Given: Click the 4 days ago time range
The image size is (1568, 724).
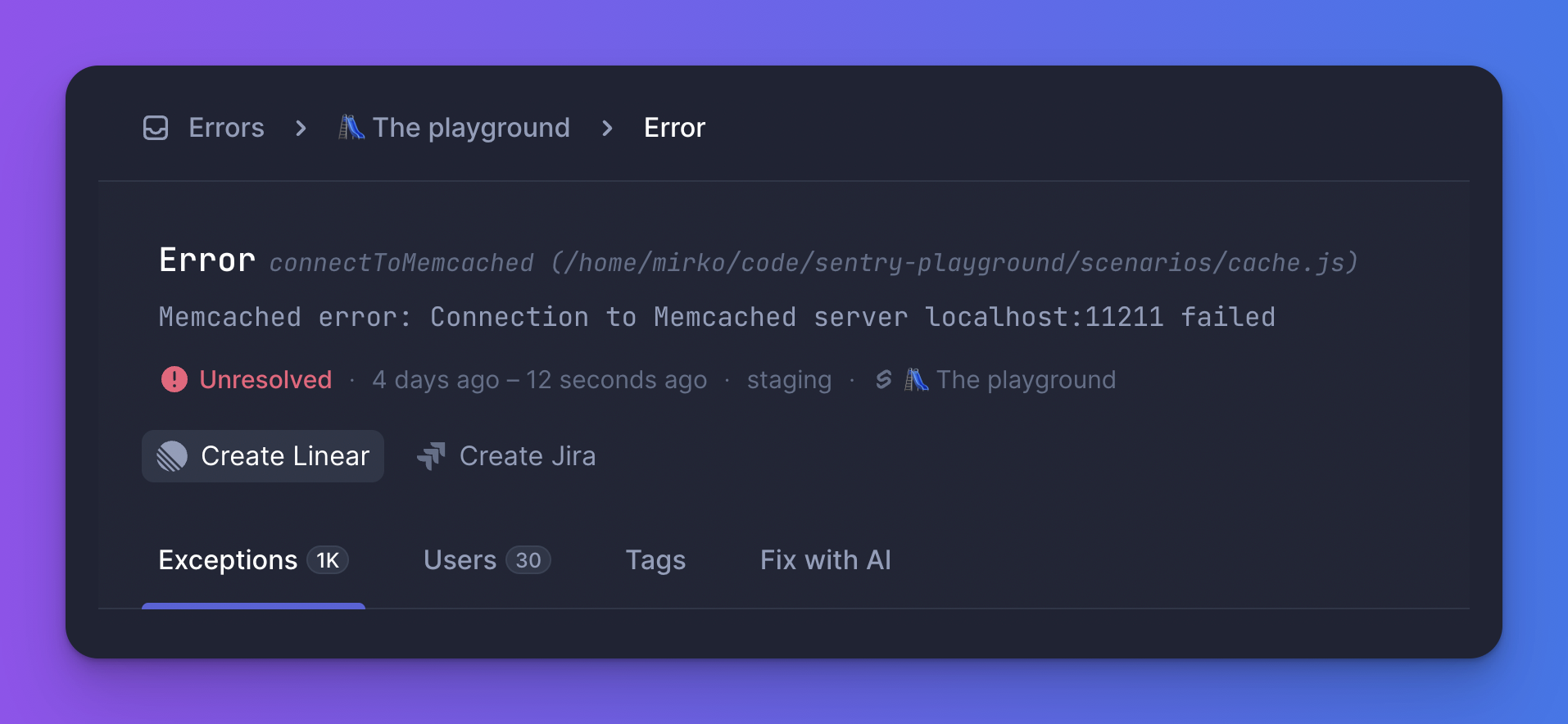Looking at the screenshot, I should pos(539,380).
